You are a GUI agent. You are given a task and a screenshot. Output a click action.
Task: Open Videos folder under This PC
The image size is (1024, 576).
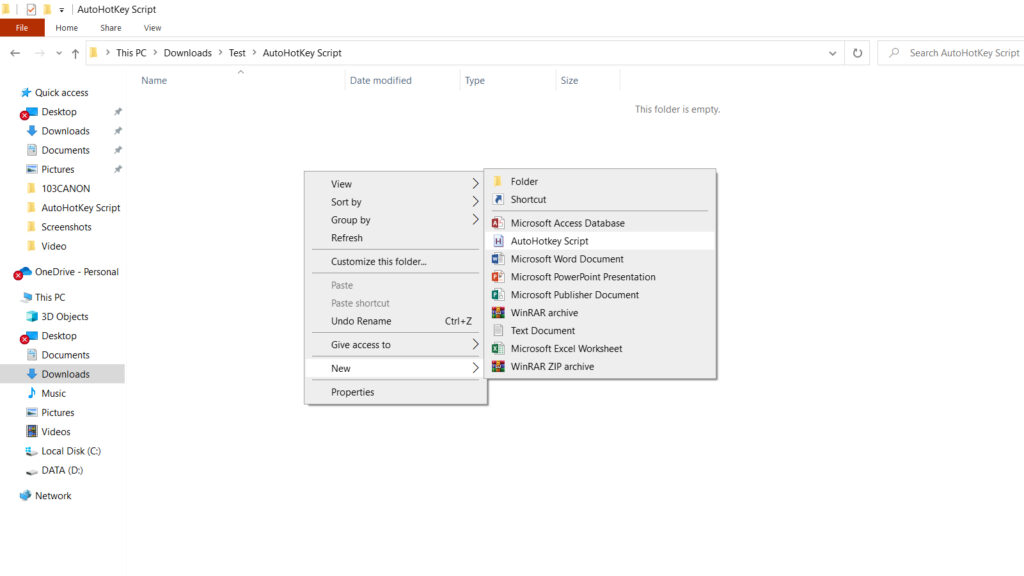click(56, 432)
